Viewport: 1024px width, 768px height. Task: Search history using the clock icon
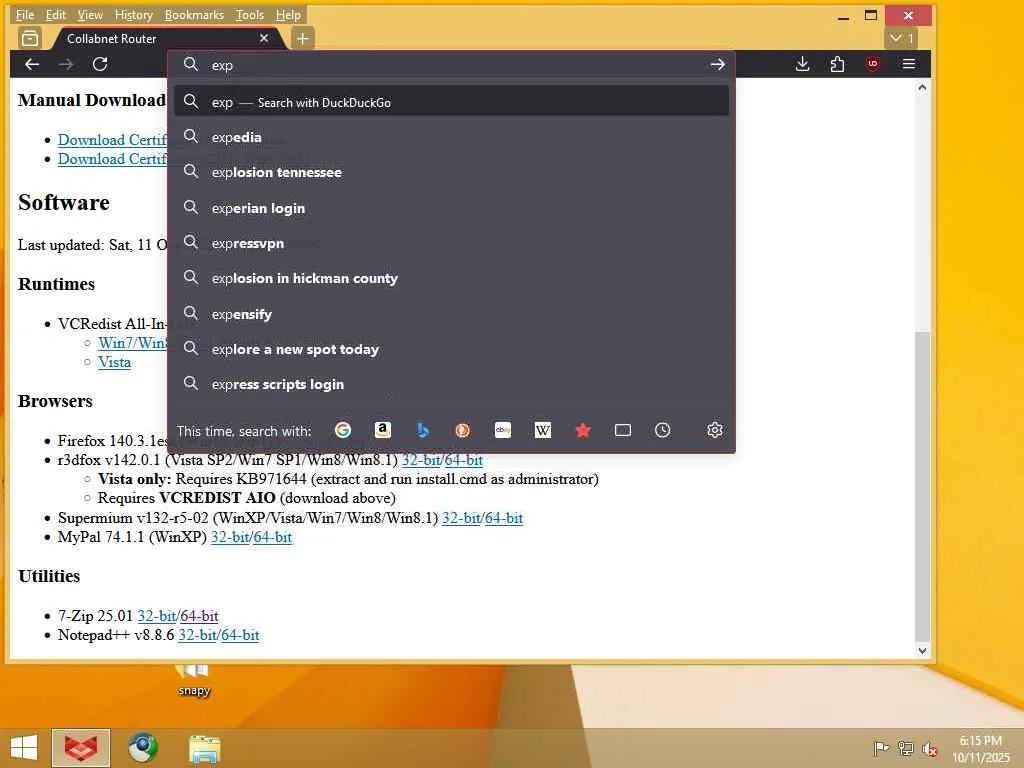pyautogui.click(x=663, y=430)
